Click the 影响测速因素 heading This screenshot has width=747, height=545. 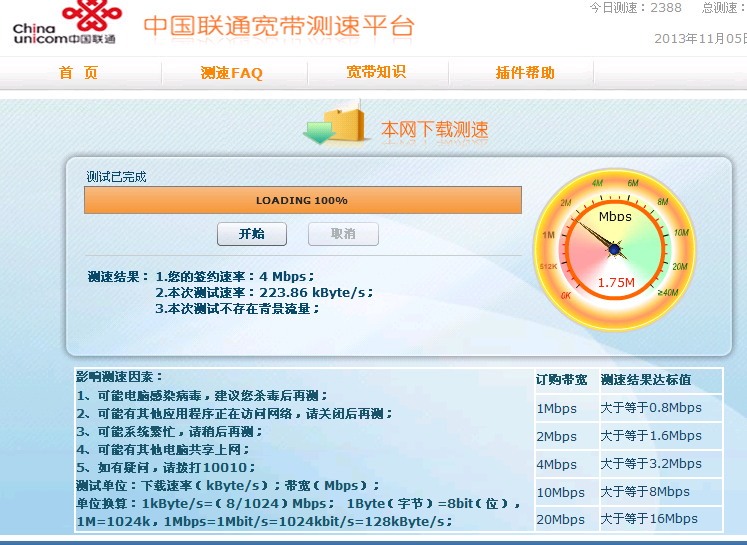click(x=120, y=377)
